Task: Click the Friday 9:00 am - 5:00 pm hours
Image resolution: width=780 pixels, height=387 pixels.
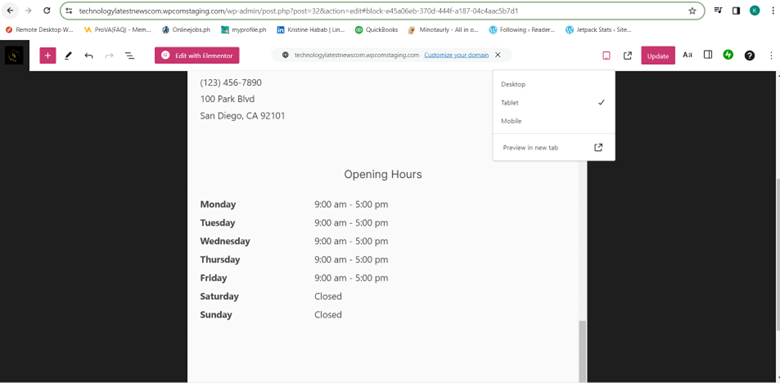Action: [351, 278]
